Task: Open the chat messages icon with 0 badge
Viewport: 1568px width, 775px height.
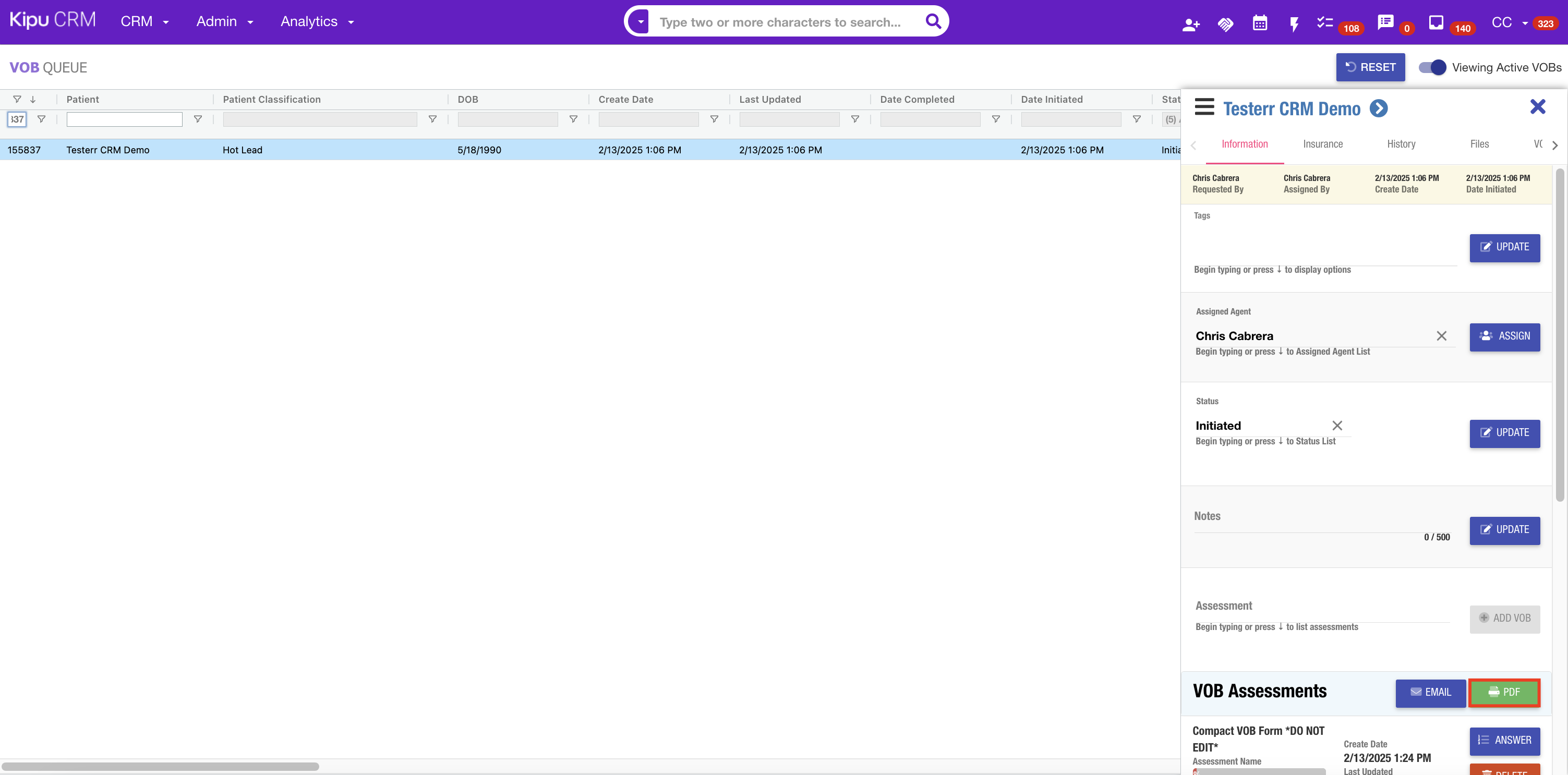Action: coord(1385,23)
